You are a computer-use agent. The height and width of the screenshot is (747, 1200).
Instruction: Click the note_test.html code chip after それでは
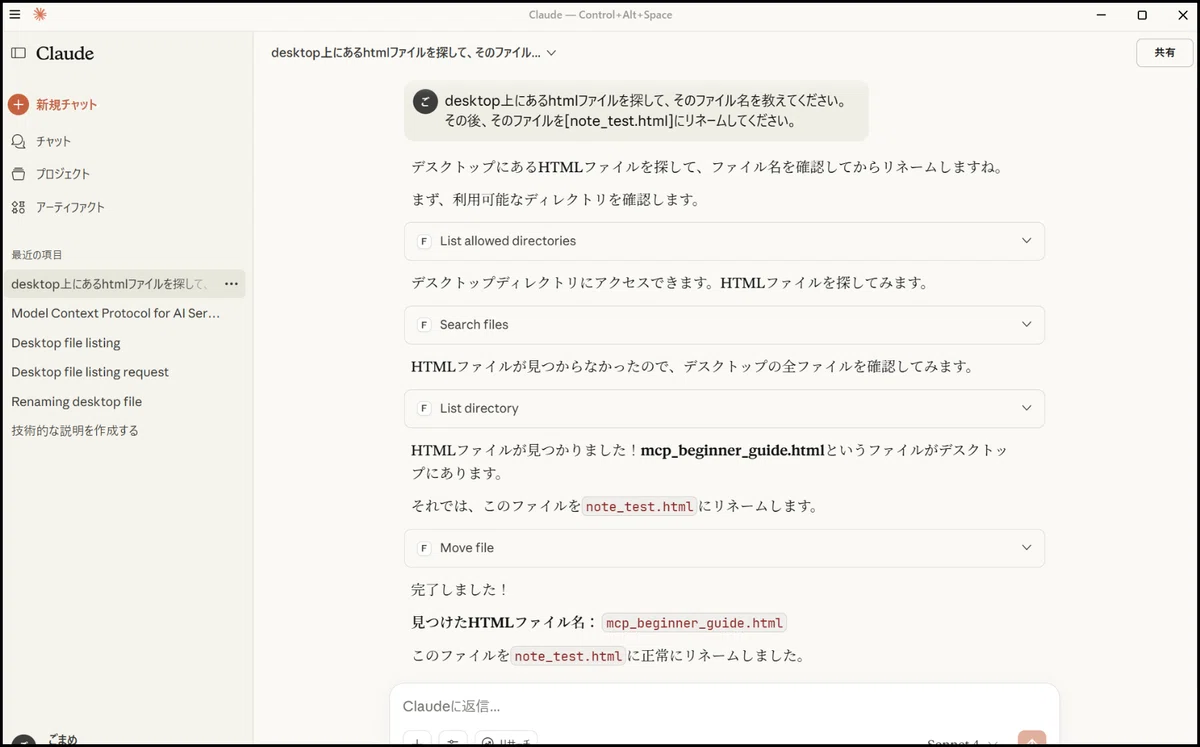coord(639,506)
